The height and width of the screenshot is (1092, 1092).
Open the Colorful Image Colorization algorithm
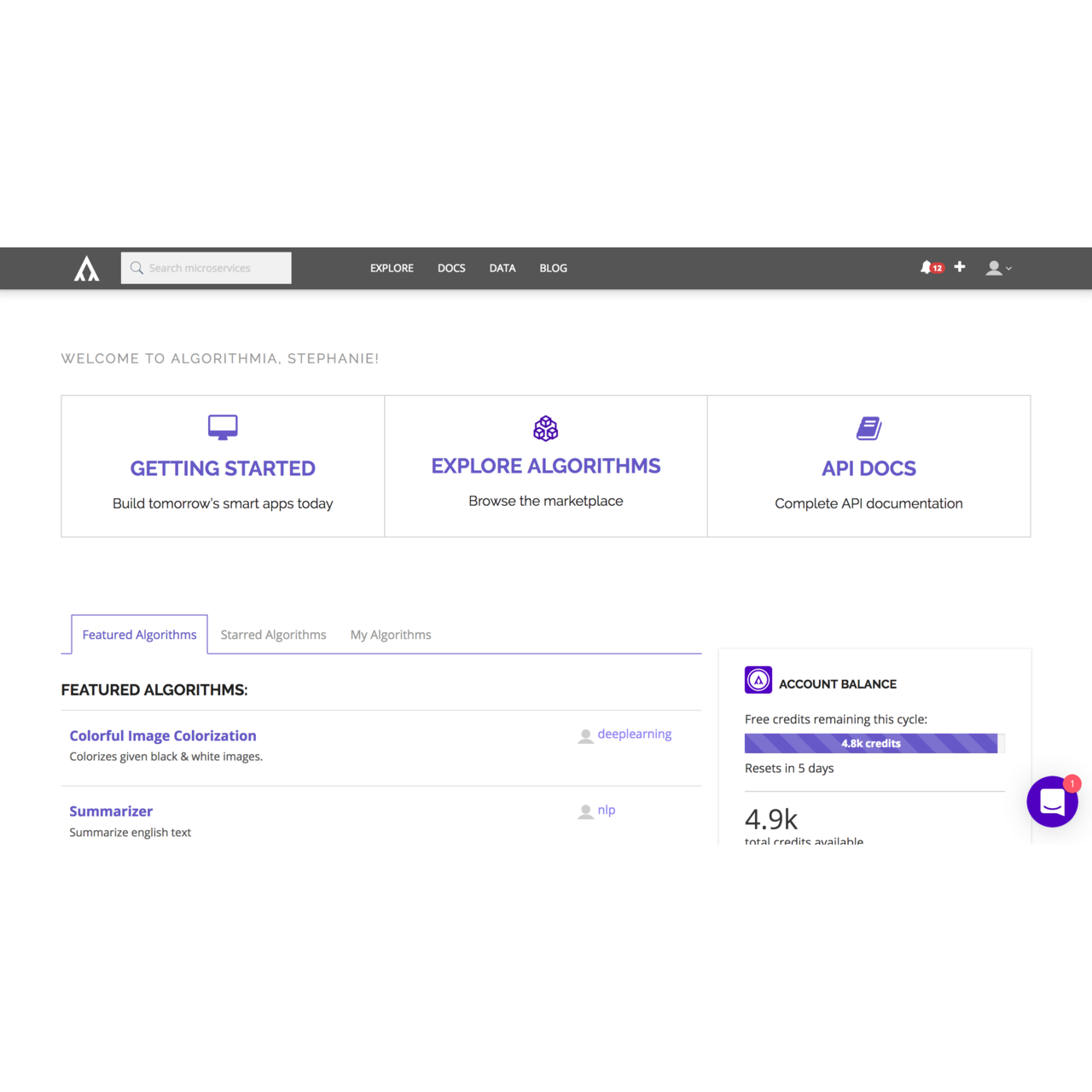pos(162,735)
